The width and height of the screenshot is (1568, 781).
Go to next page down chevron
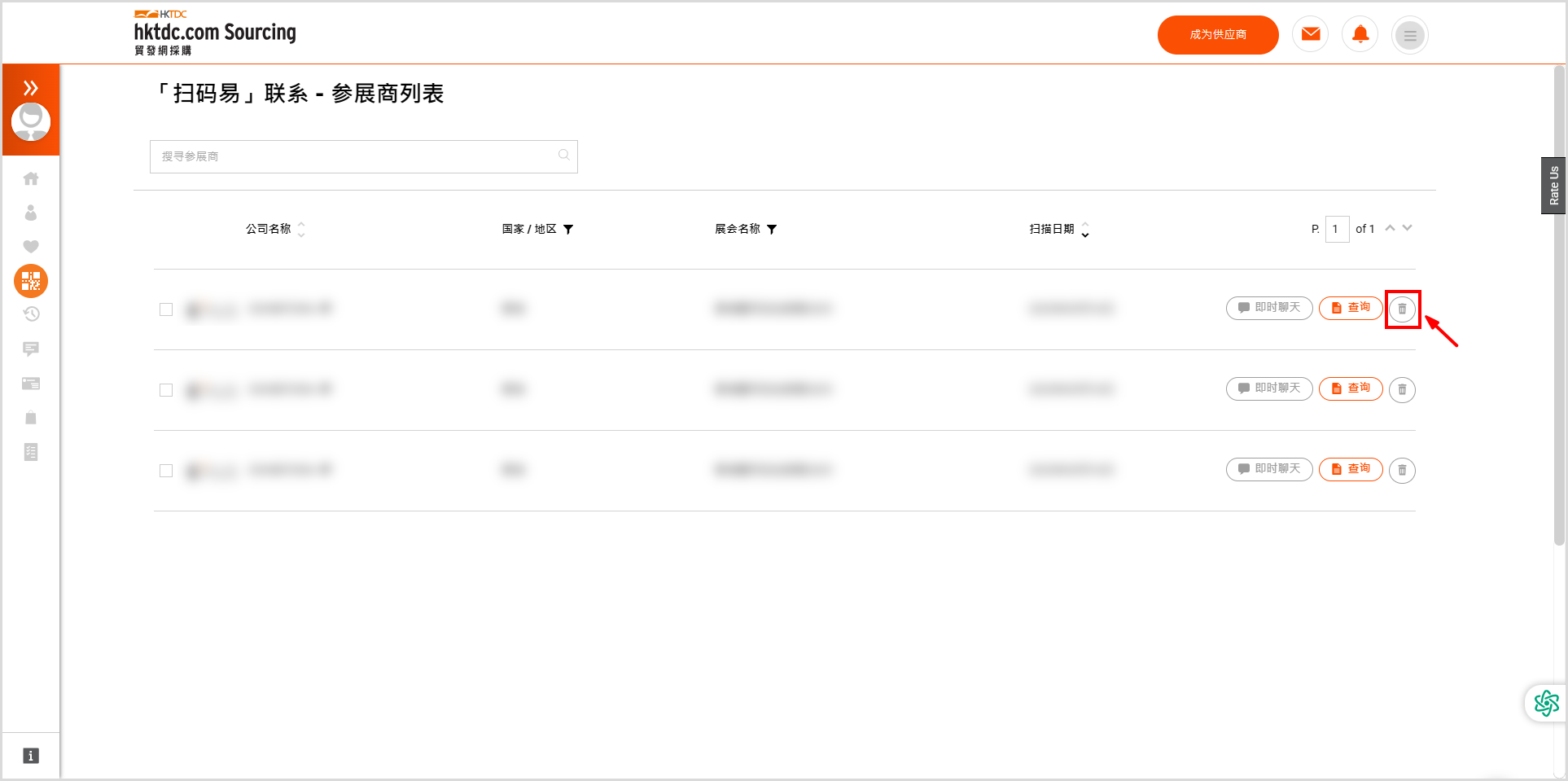click(1408, 228)
